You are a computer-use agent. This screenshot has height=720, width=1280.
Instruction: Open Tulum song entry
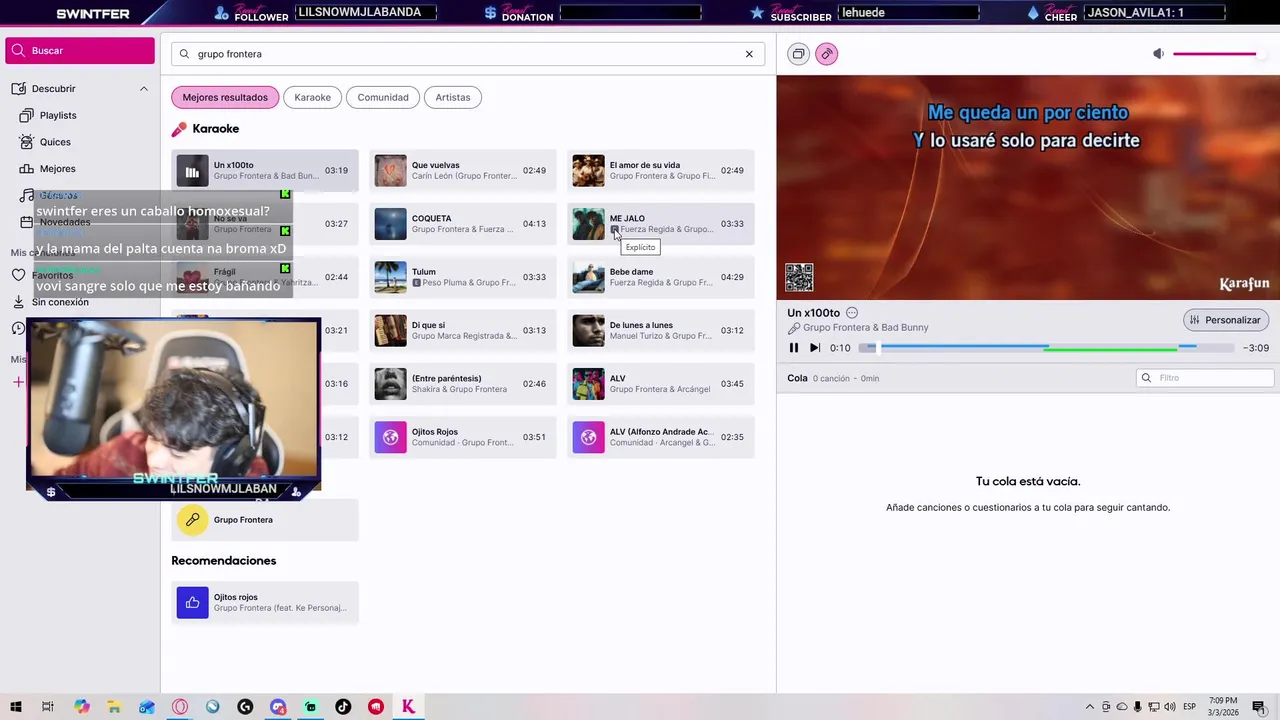coord(463,277)
